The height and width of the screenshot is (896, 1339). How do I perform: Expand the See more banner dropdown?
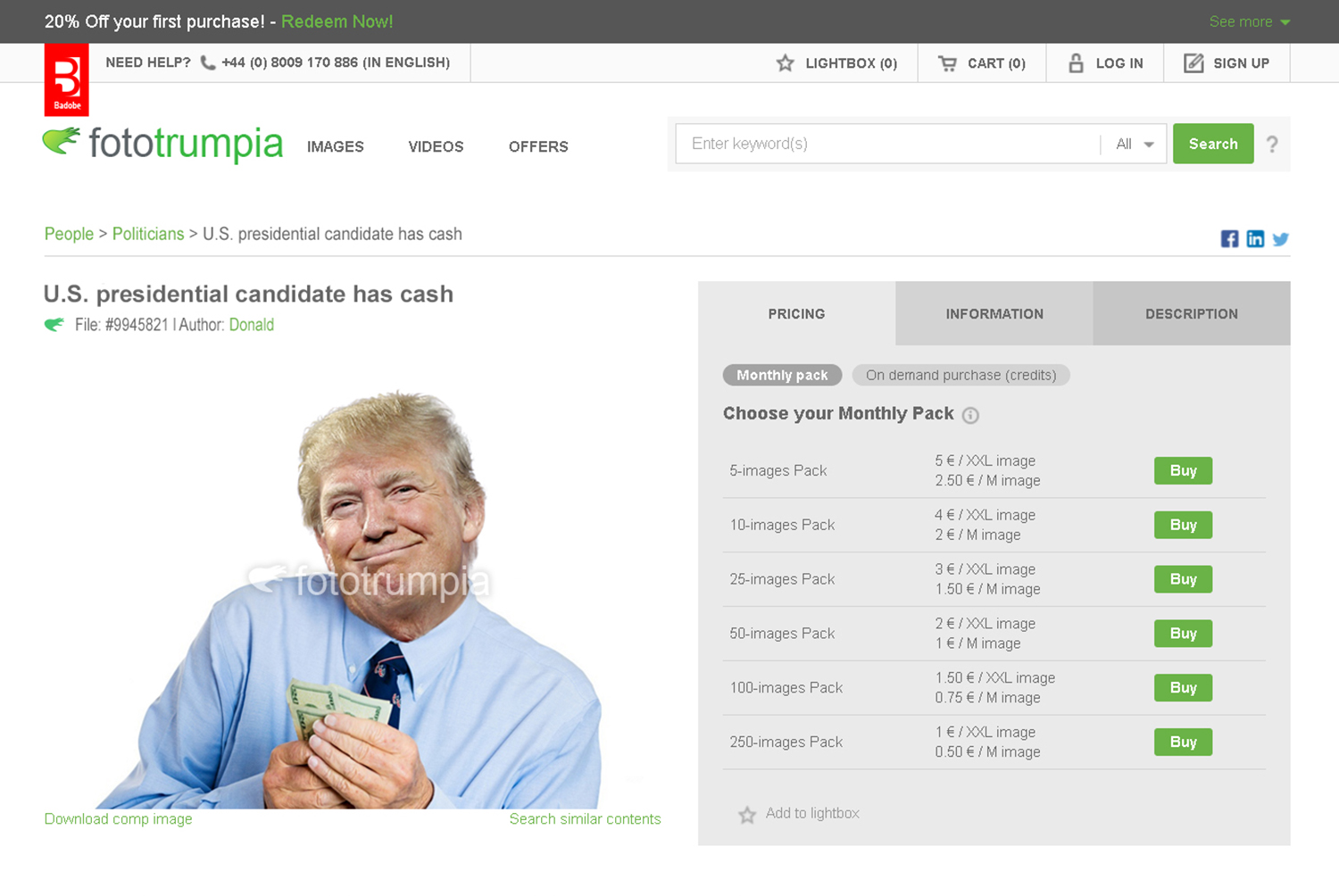click(1249, 21)
